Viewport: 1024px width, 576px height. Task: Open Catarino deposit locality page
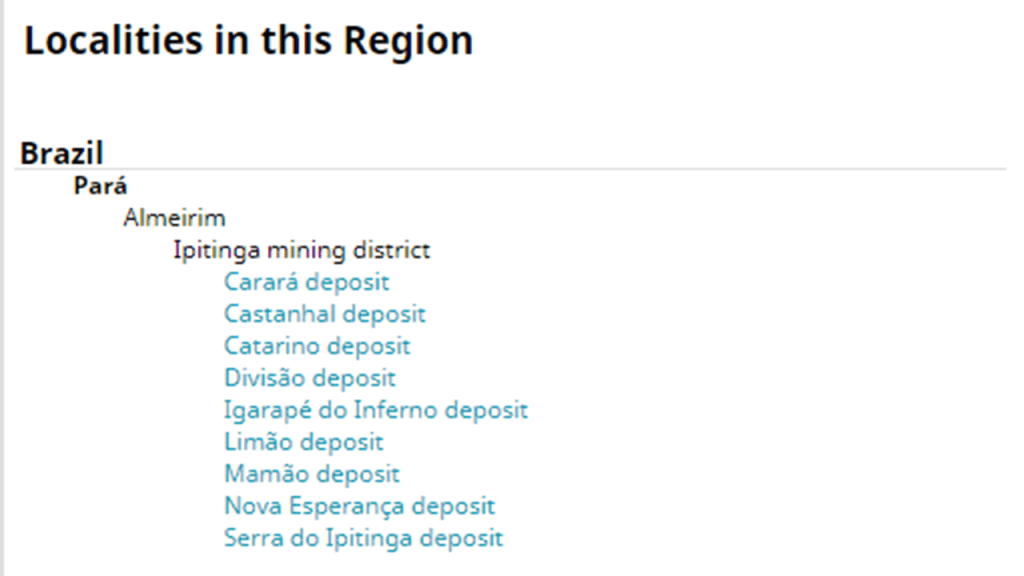coord(317,346)
